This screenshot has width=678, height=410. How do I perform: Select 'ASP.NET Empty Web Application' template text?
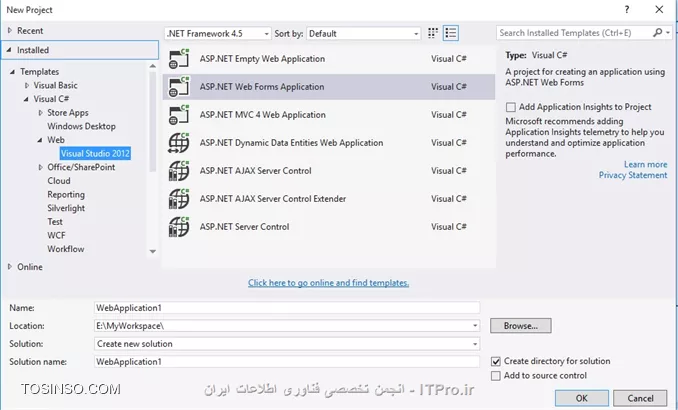(262, 58)
